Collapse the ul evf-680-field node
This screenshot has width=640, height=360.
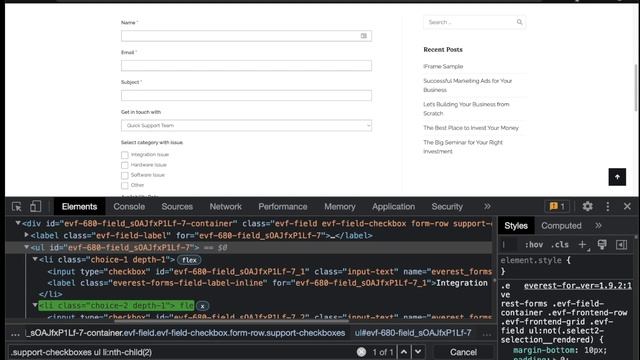pos(27,247)
